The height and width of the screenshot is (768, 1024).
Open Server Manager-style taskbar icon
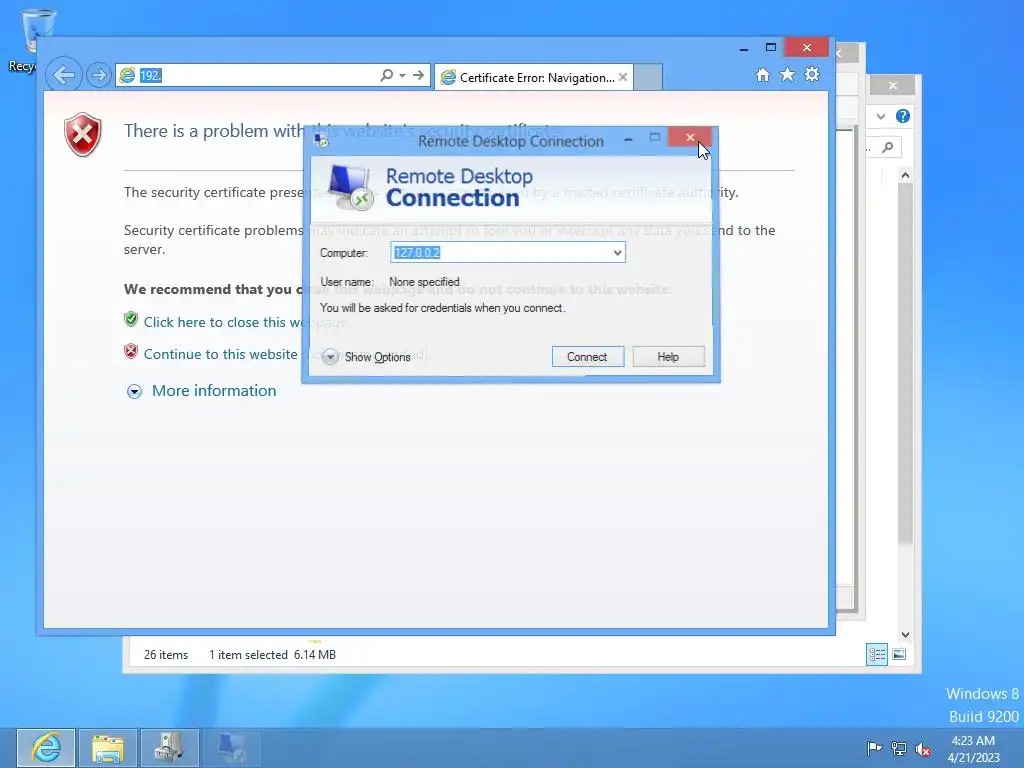pyautogui.click(x=169, y=748)
